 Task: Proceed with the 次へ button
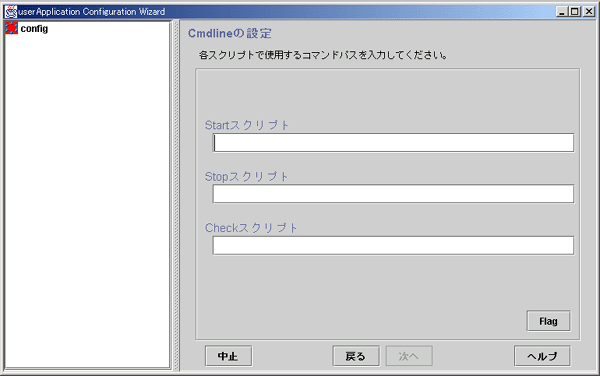(409, 356)
